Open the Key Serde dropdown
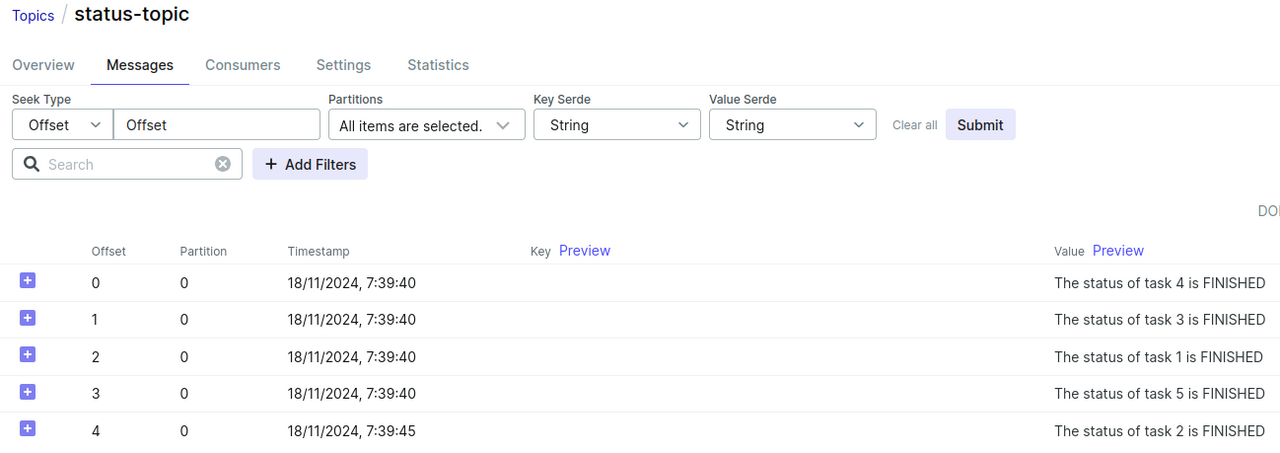Viewport: 1280px width, 453px height. pyautogui.click(x=617, y=125)
